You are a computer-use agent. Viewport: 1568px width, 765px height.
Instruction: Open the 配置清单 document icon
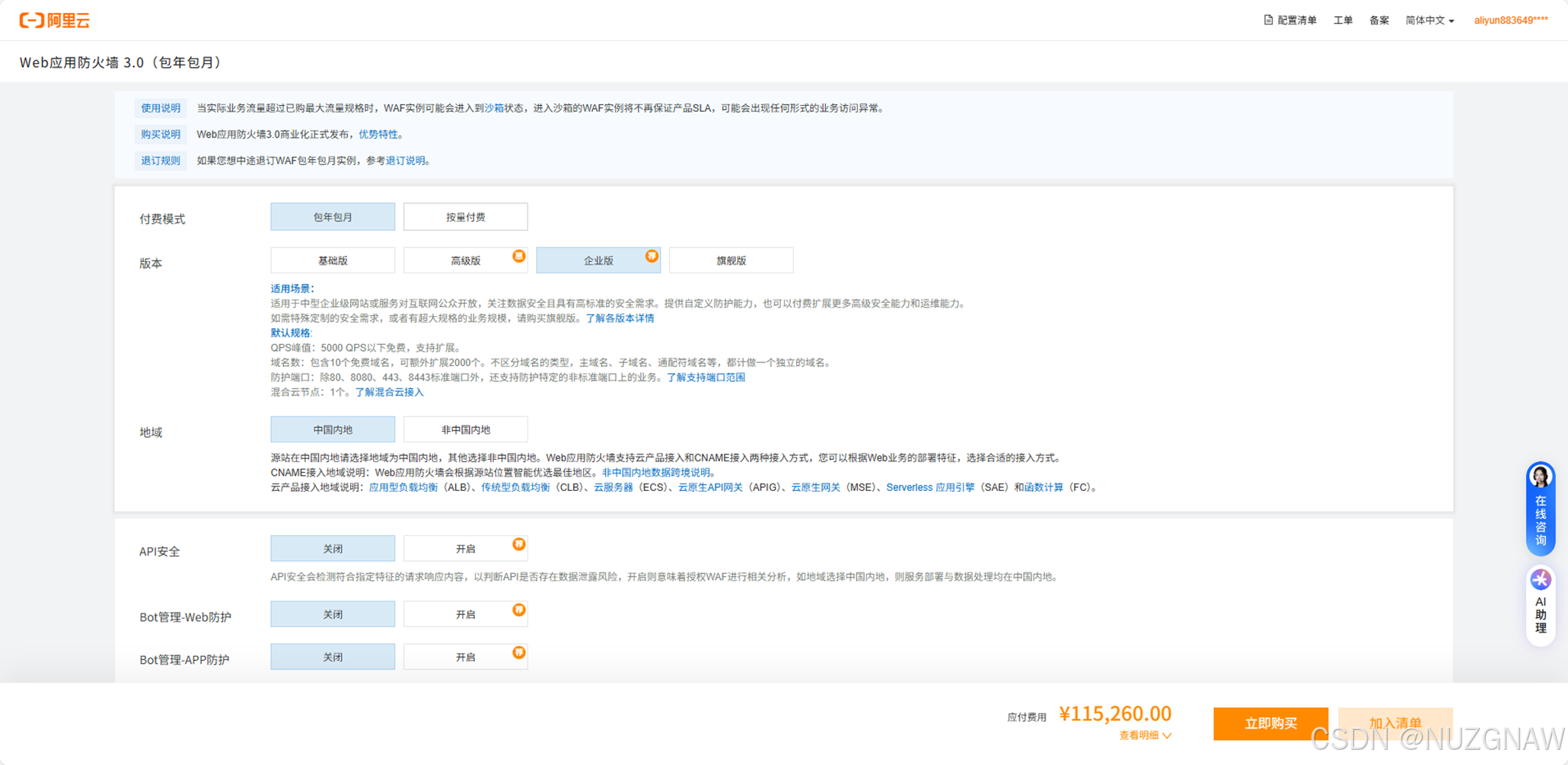click(1268, 21)
